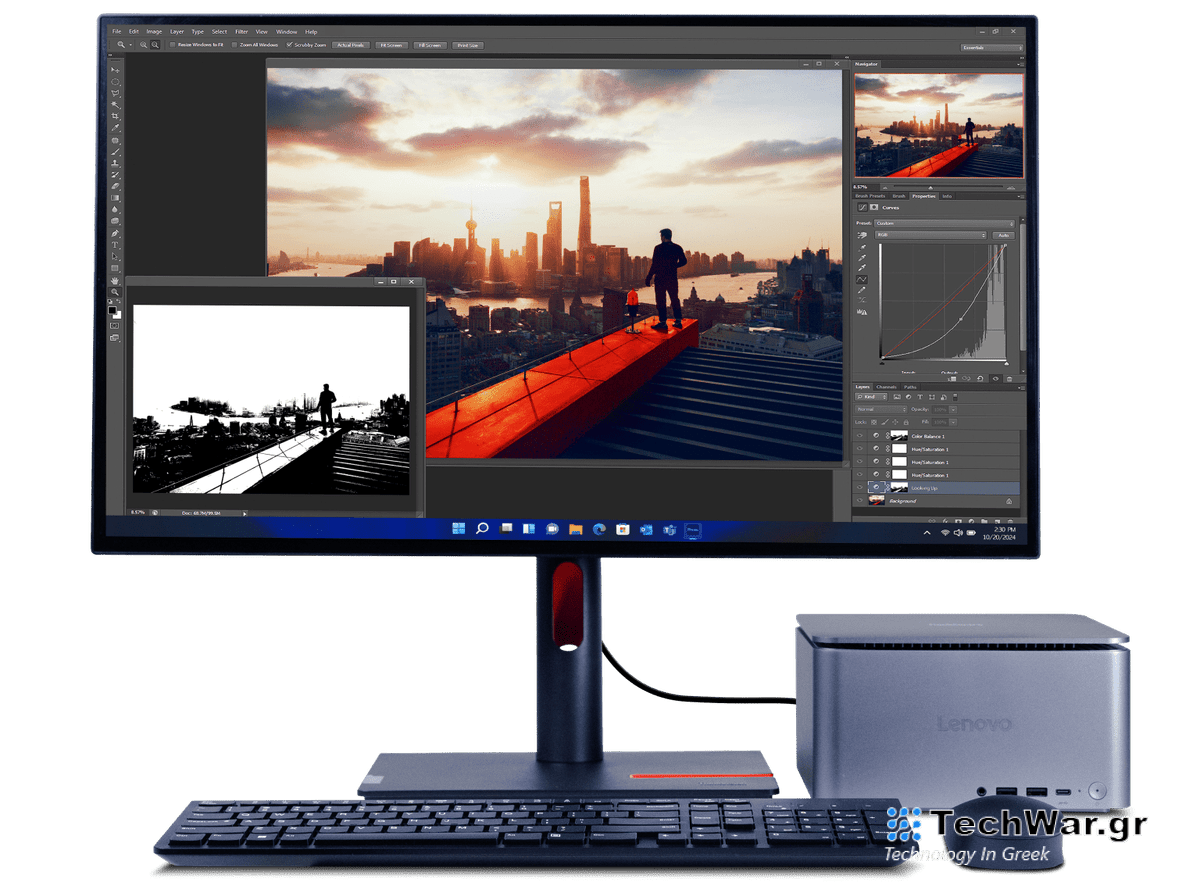Viewport: 1200px width, 886px height.
Task: Click the lock position icon in Layers panel
Action: [x=895, y=422]
